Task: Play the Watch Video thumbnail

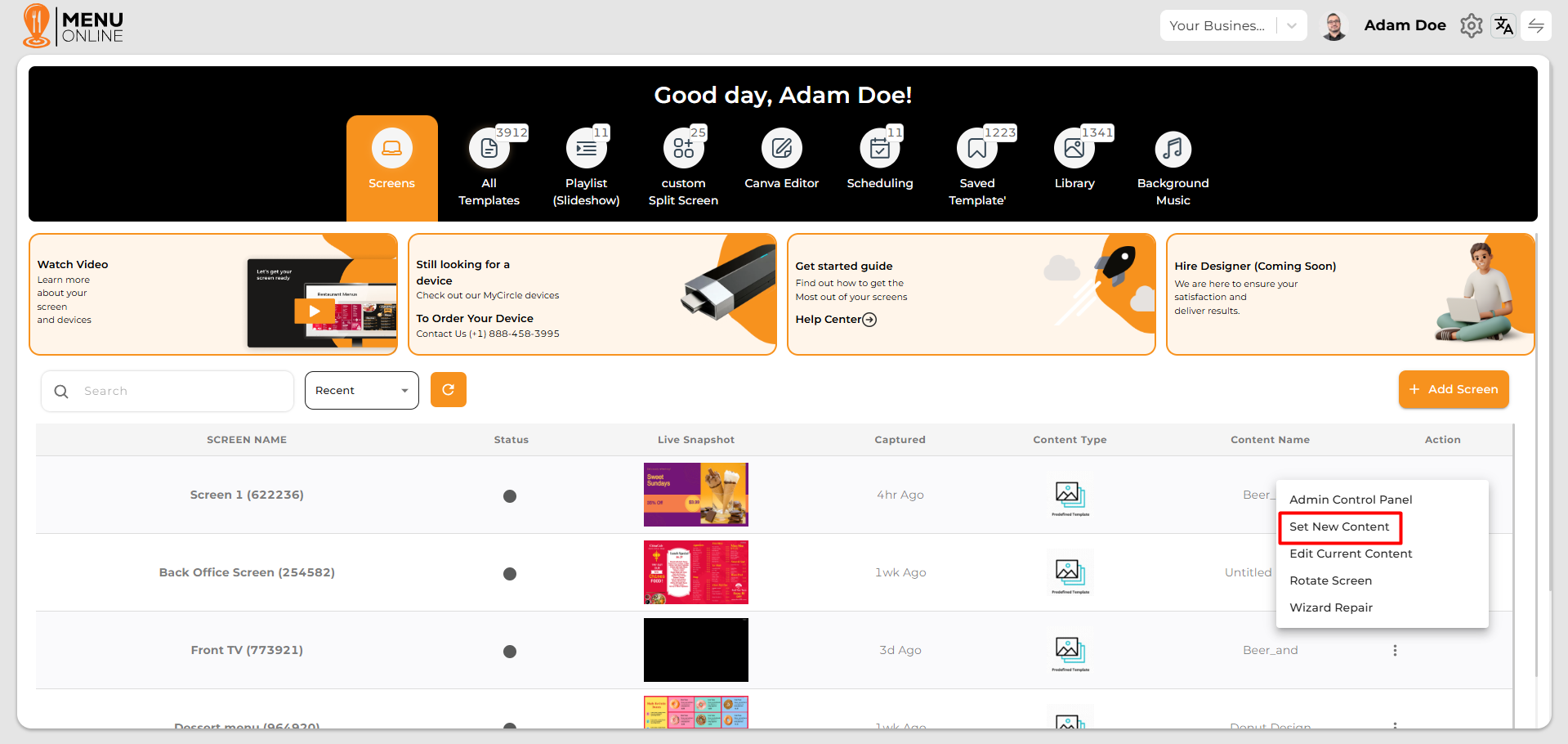Action: tap(314, 311)
